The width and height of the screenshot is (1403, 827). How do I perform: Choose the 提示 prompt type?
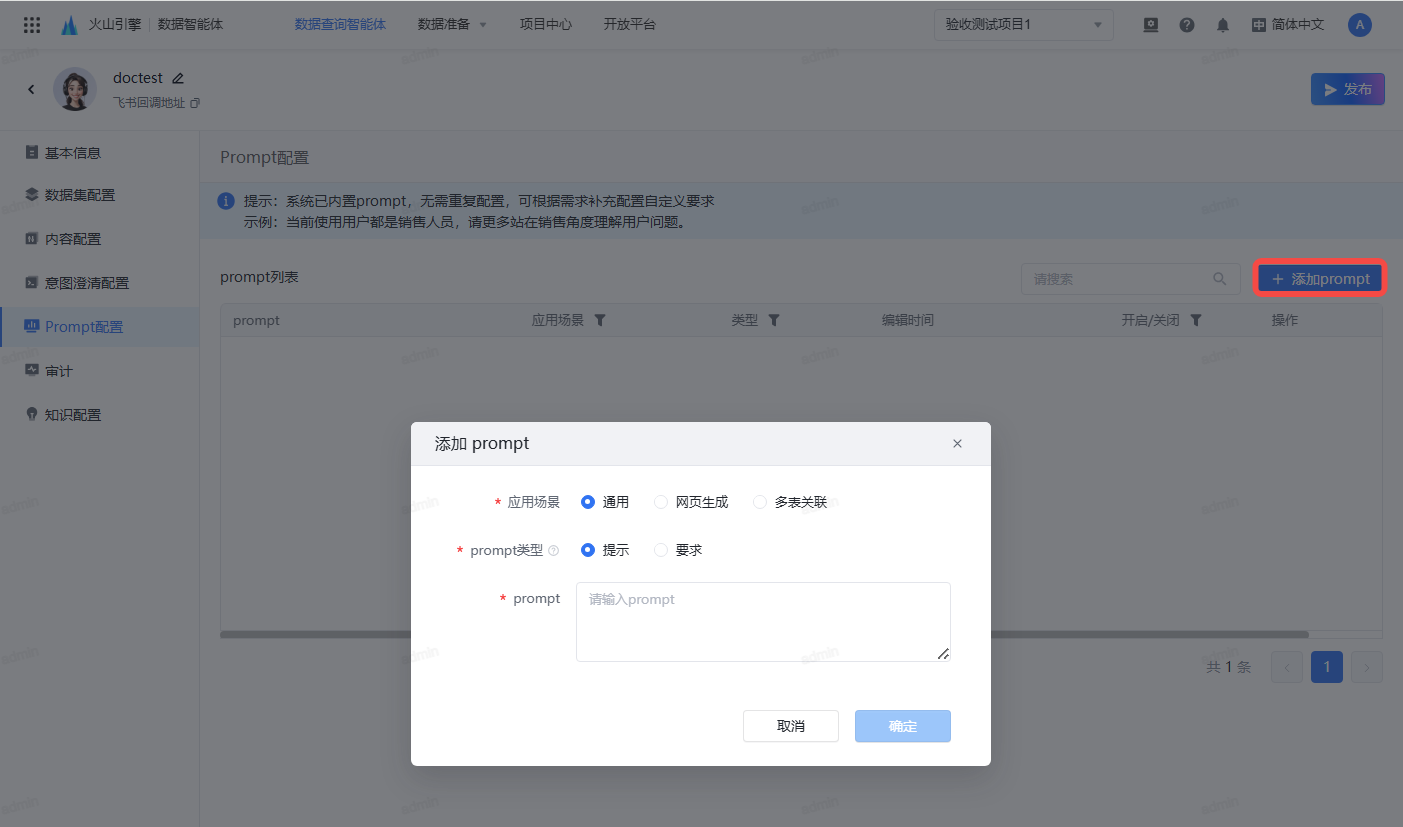coord(588,550)
